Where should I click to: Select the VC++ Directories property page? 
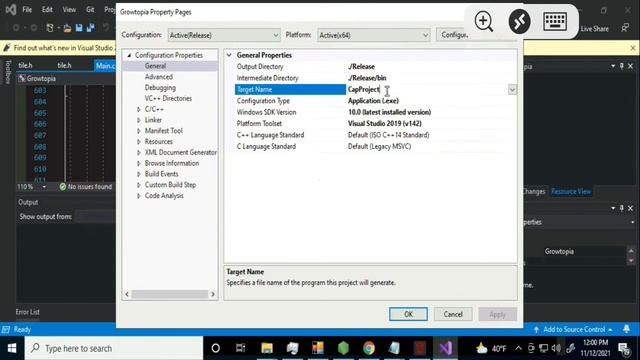[168, 98]
